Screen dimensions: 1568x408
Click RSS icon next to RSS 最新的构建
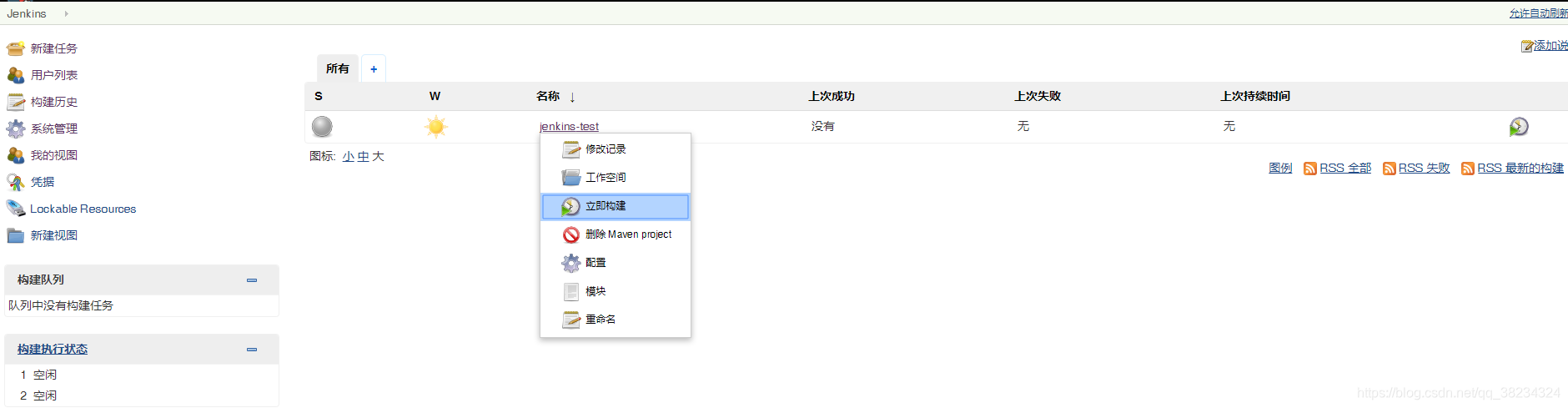click(x=1468, y=169)
